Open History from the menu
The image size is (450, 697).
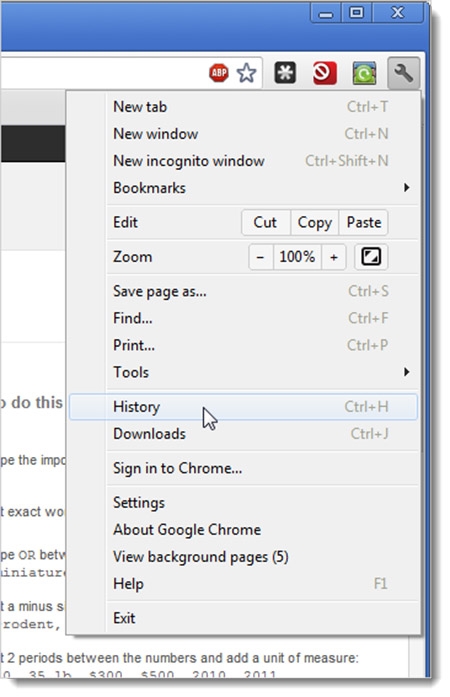tap(244, 407)
